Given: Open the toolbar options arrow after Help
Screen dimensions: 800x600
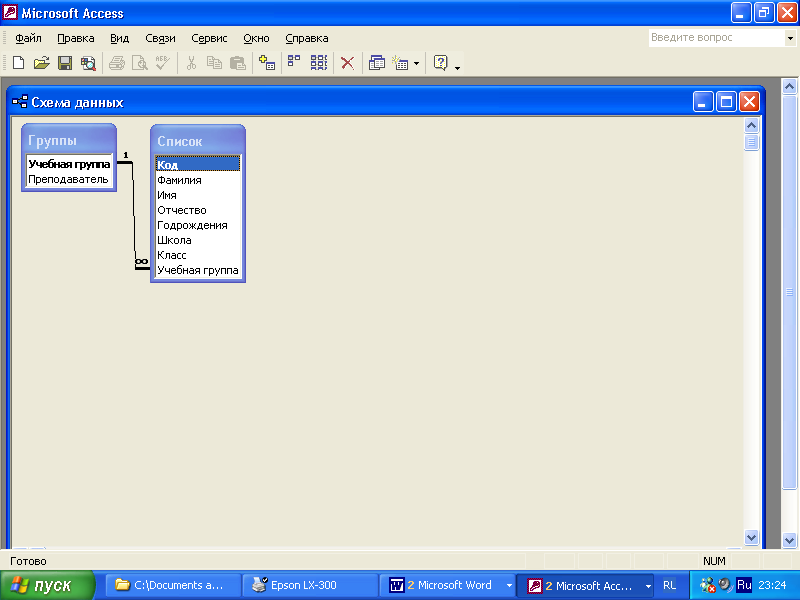Looking at the screenshot, I should (457, 67).
